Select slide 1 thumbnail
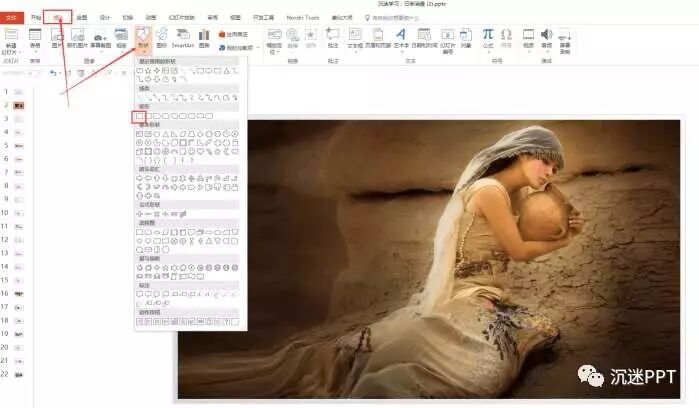This screenshot has width=699, height=408. [x=19, y=92]
